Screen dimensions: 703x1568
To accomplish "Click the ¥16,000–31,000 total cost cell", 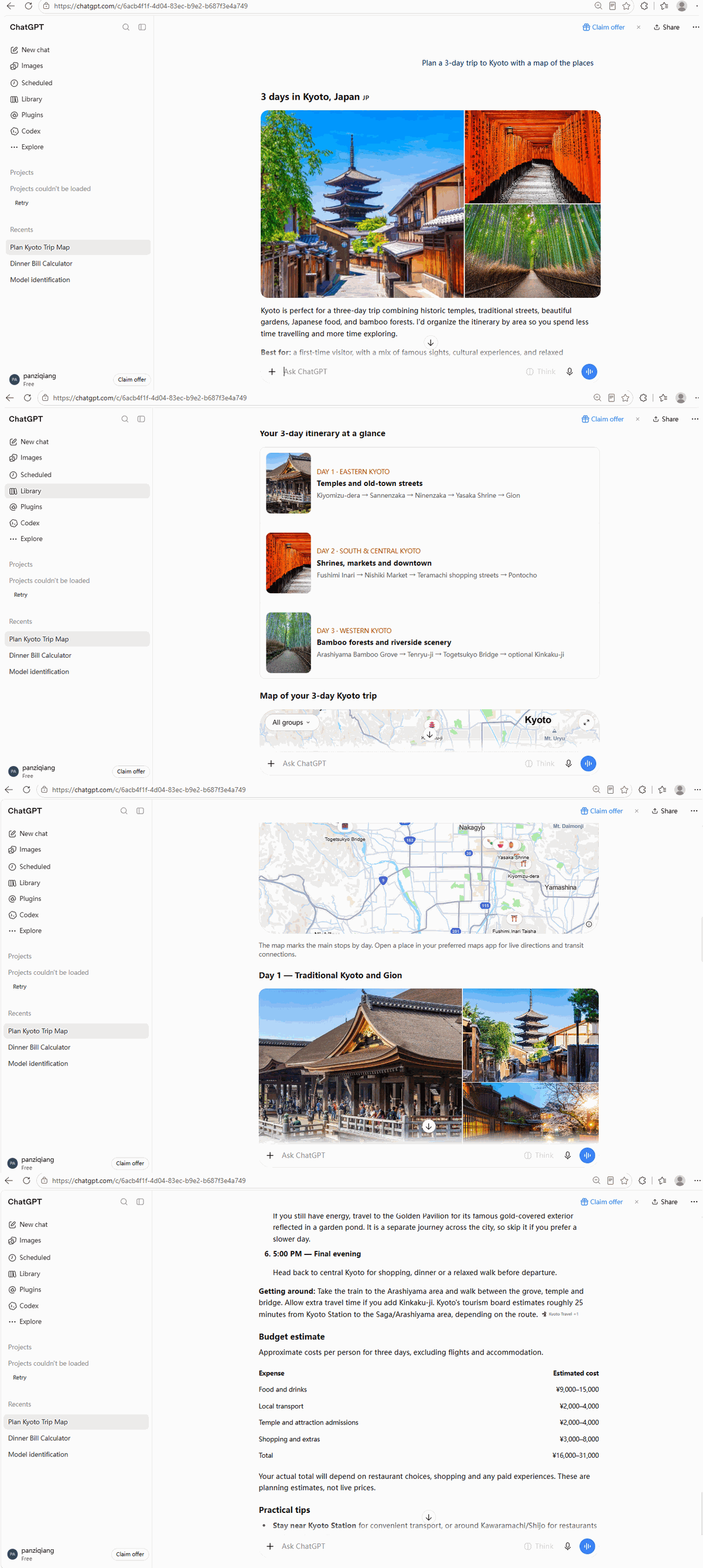I will pos(575,1455).
